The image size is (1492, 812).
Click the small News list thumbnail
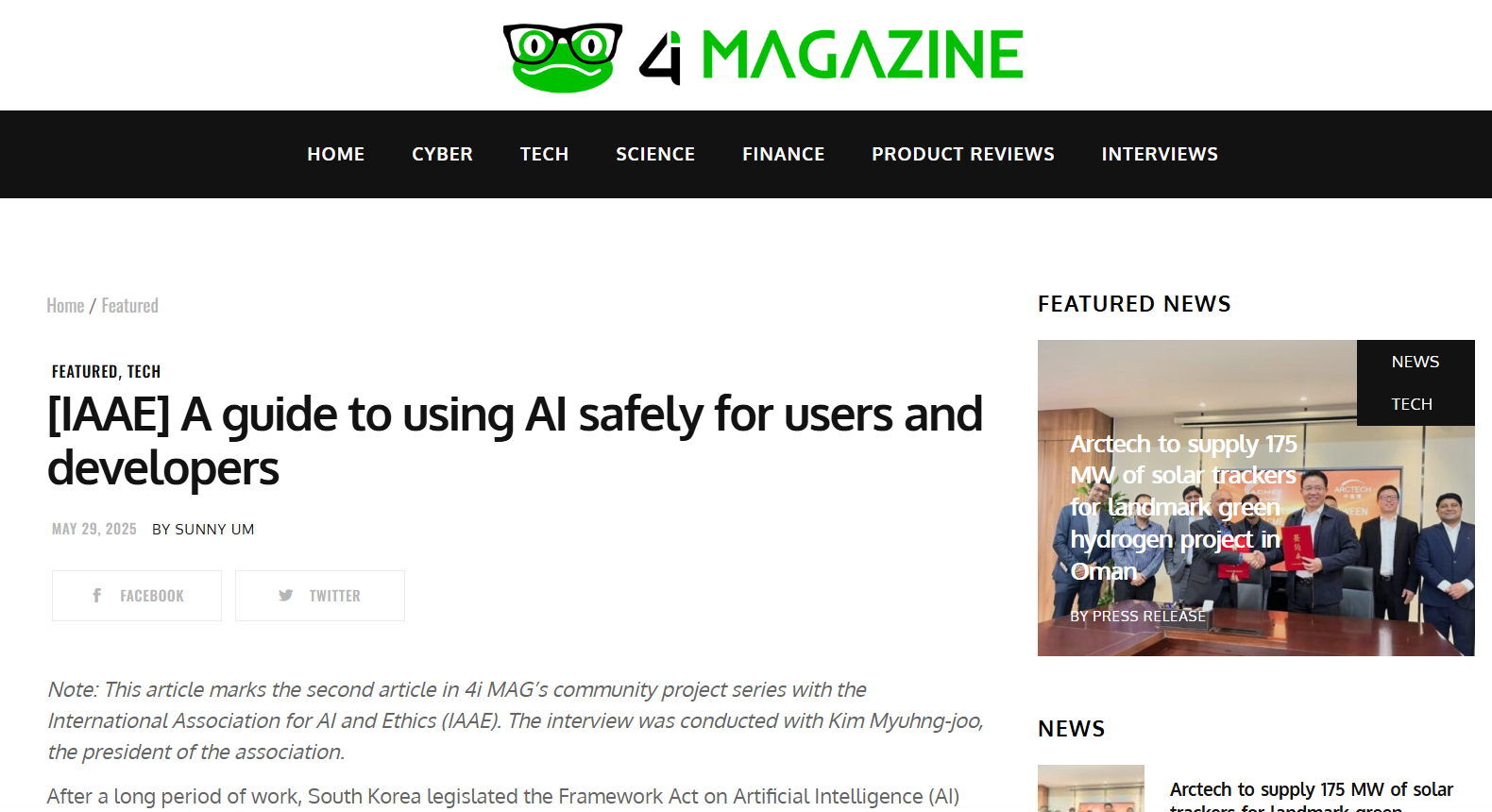pyautogui.click(x=1091, y=788)
